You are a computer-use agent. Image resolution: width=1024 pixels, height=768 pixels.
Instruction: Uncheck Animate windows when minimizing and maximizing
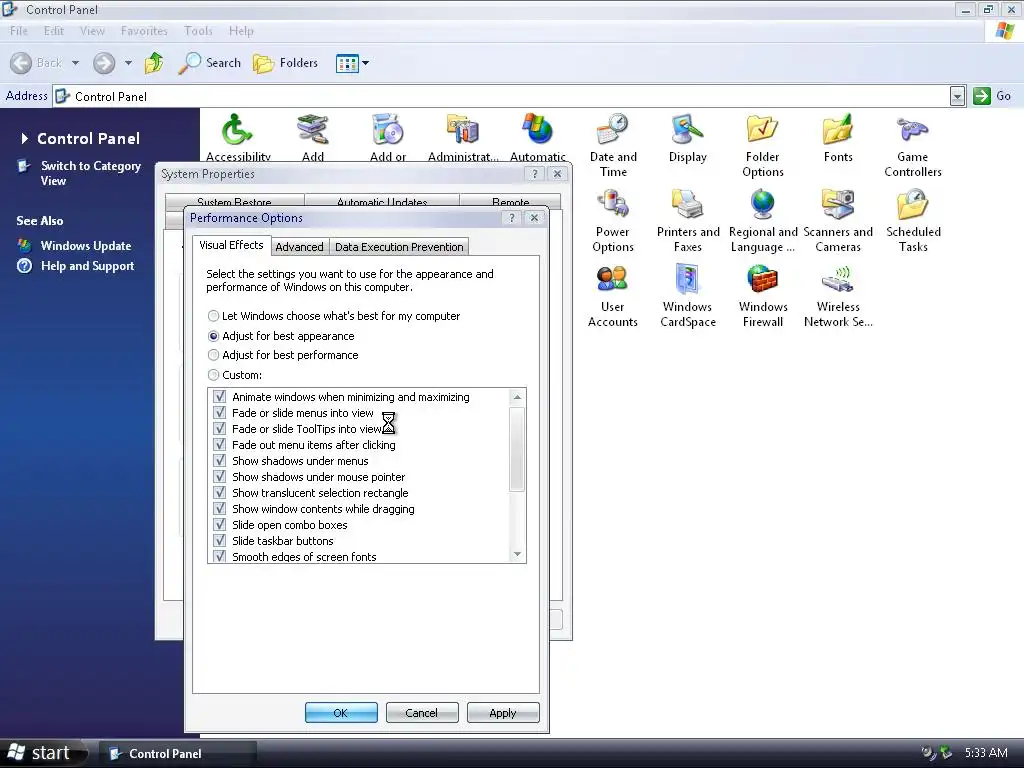point(220,397)
